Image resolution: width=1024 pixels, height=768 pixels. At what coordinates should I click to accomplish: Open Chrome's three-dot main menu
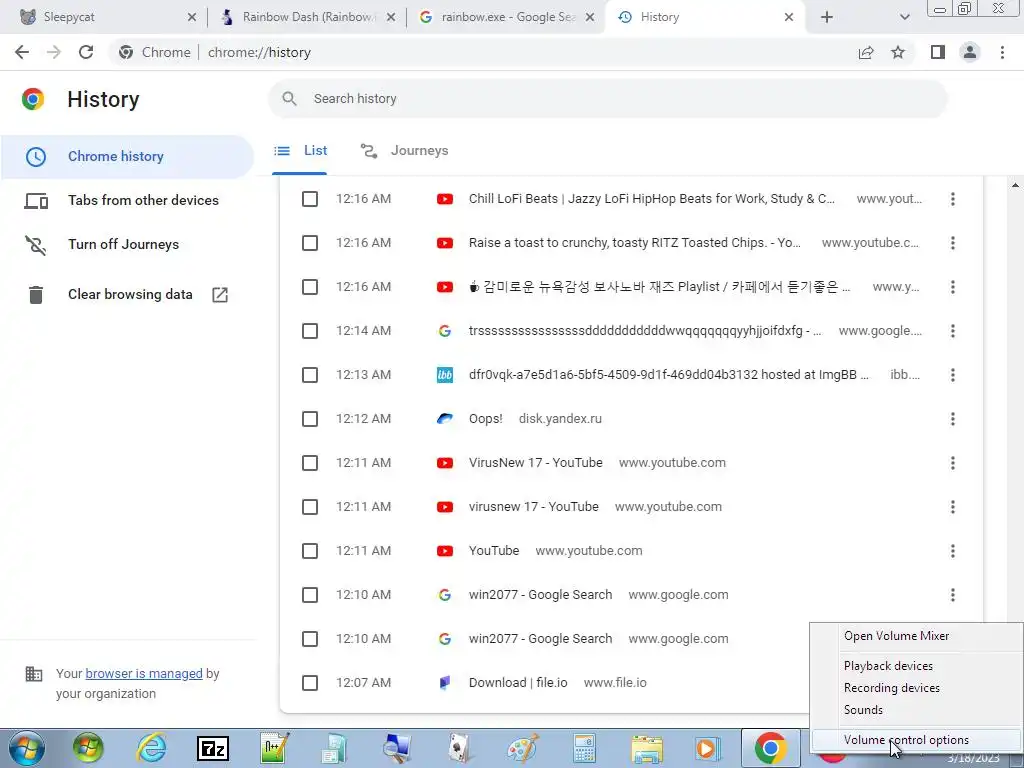(x=1002, y=52)
